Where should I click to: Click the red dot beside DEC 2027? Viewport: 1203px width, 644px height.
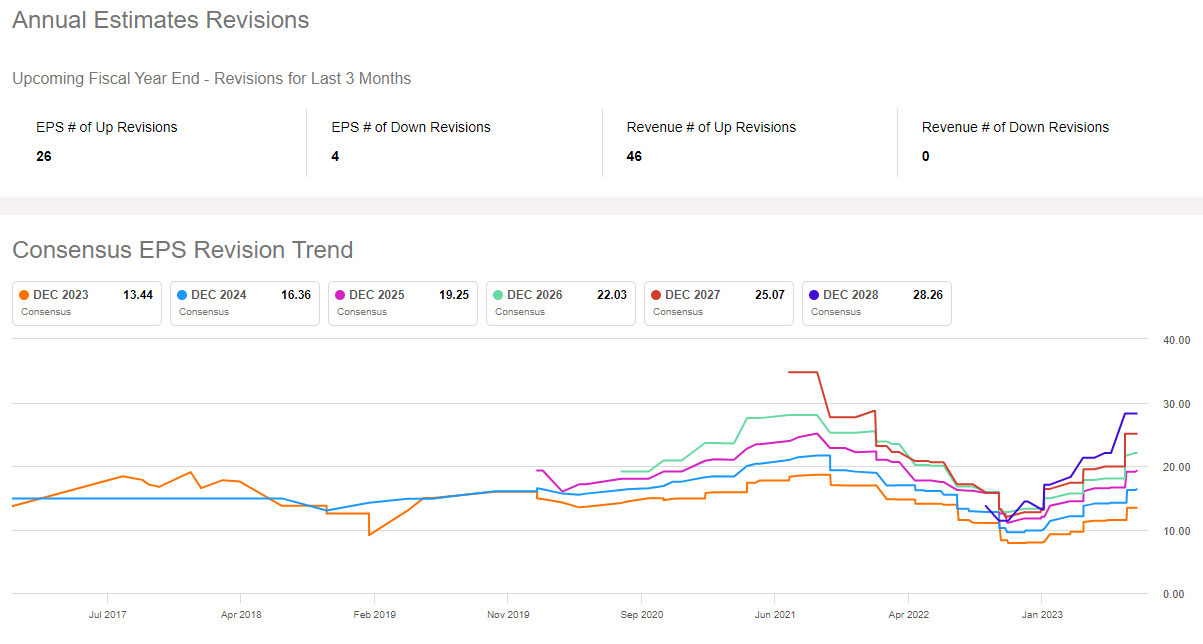[656, 295]
